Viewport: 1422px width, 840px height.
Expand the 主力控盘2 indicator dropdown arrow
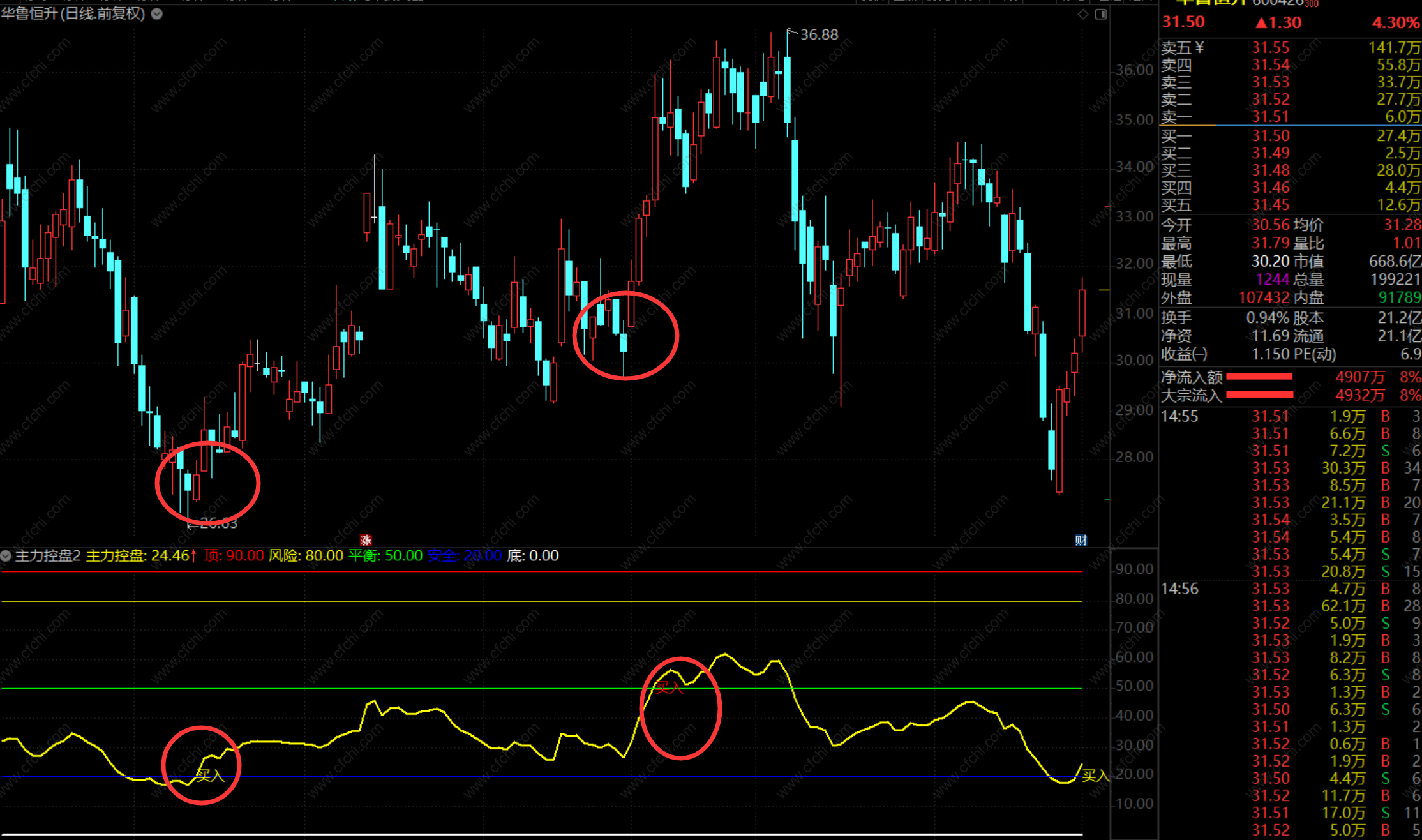coord(6,556)
